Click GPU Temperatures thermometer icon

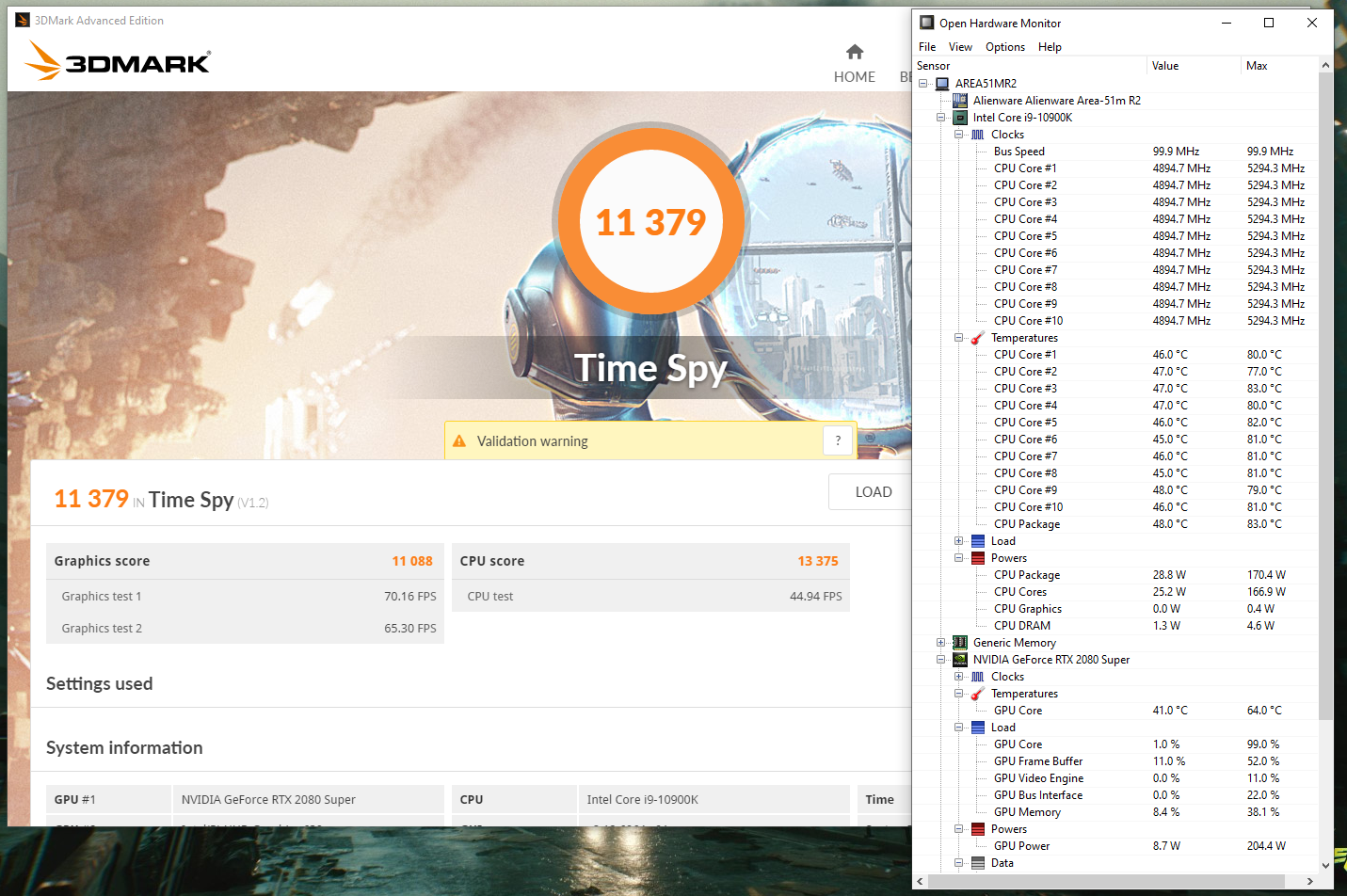click(x=978, y=694)
